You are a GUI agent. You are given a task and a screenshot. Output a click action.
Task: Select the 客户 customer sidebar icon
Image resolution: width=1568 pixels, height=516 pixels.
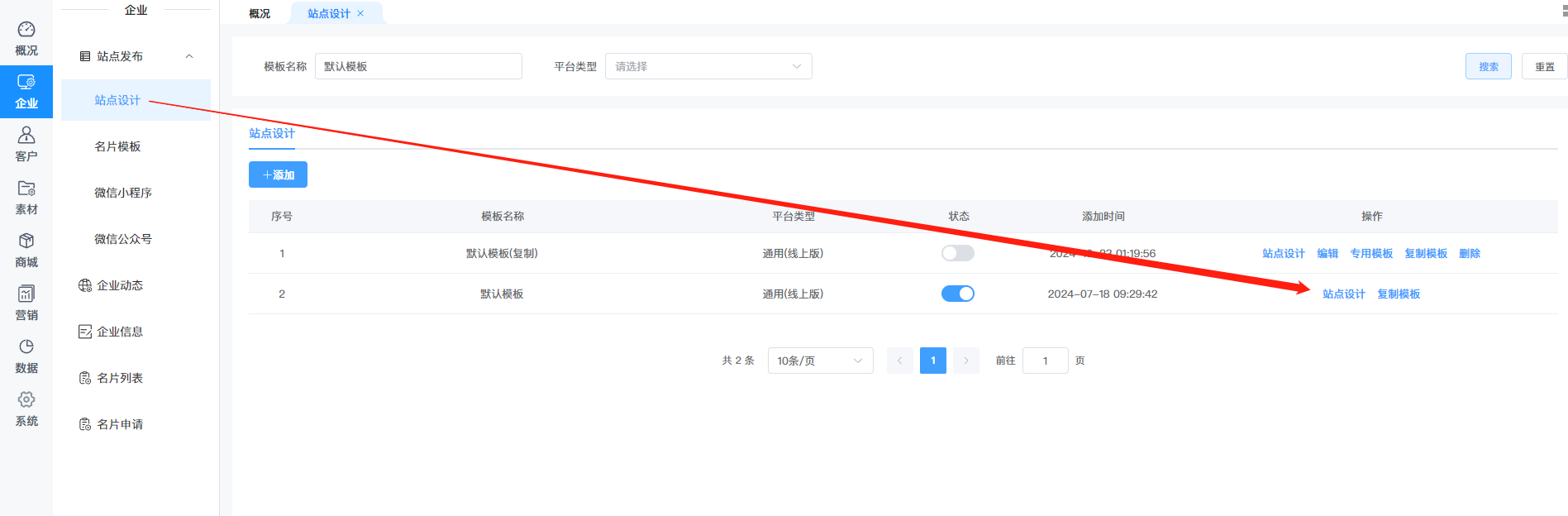[26, 144]
